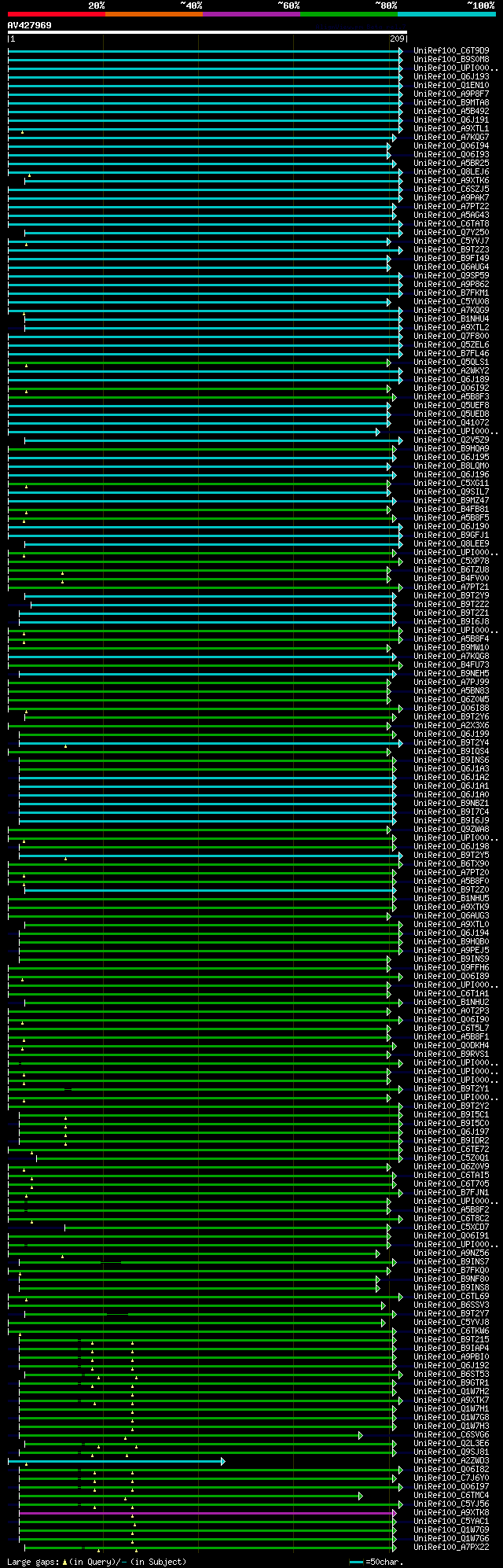The height and width of the screenshot is (1568, 503).
Task: Click the cyan 50char scale bar icon
Action: click(x=356, y=1562)
